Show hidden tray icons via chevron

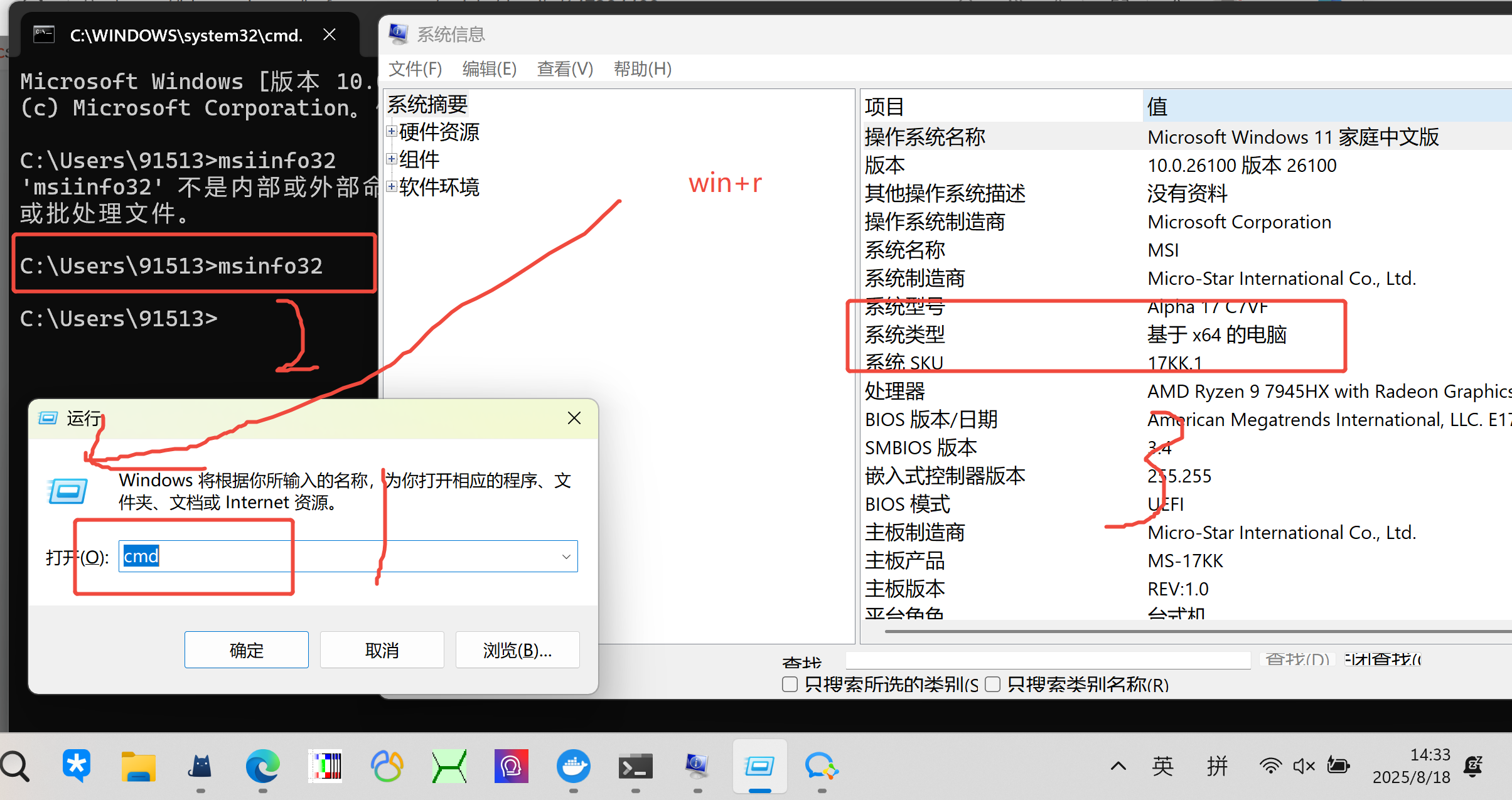pyautogui.click(x=1118, y=766)
